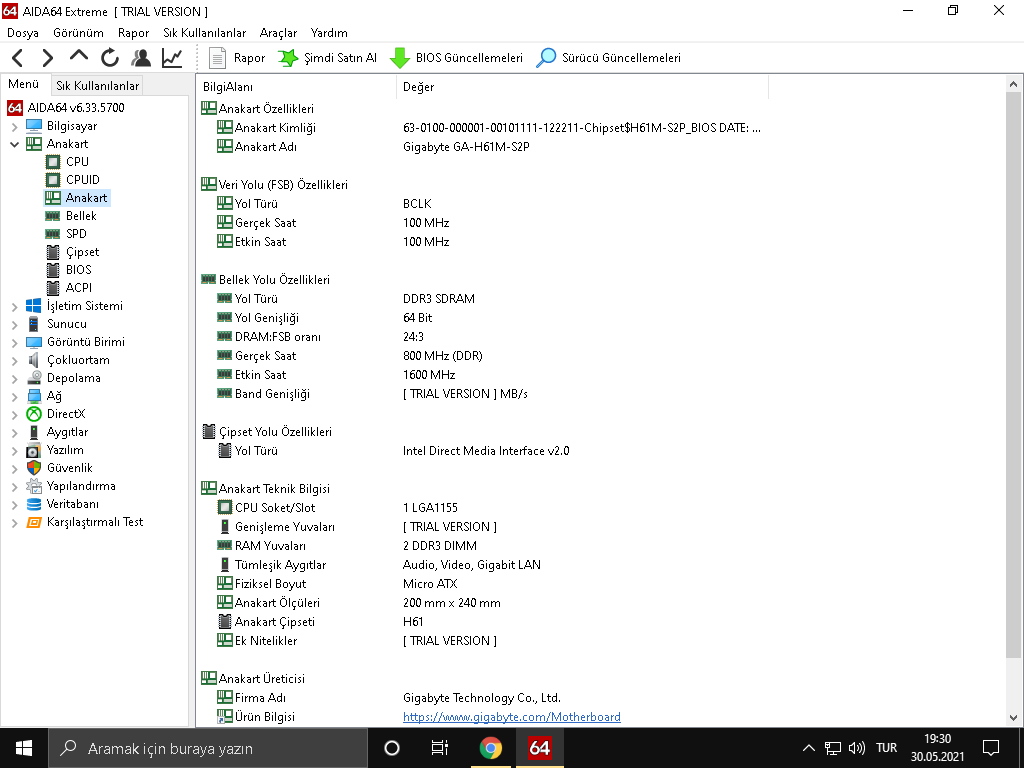Click the taskbar search box
The image size is (1024, 768).
click(208, 748)
